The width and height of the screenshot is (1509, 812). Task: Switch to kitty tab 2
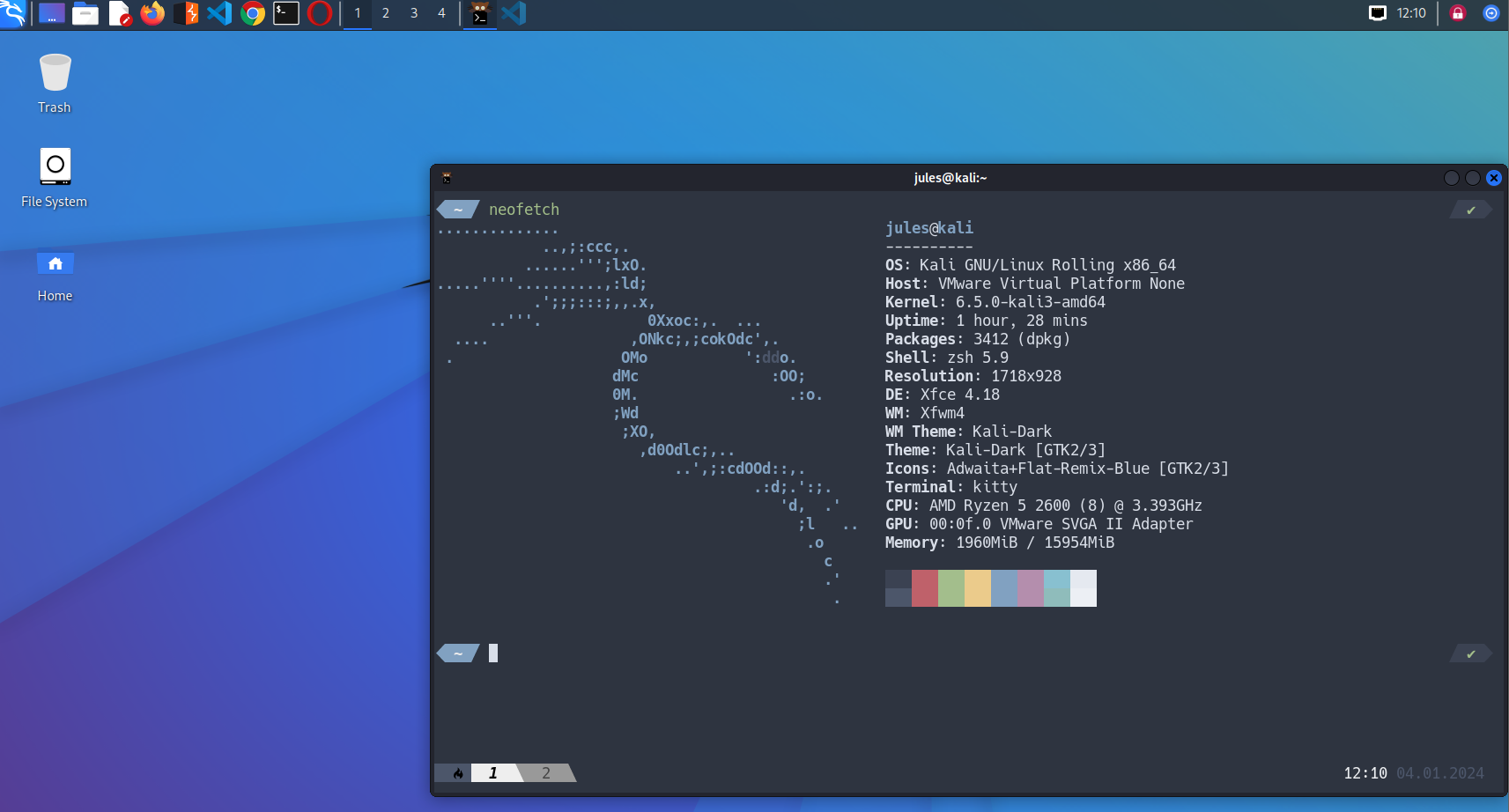point(546,773)
